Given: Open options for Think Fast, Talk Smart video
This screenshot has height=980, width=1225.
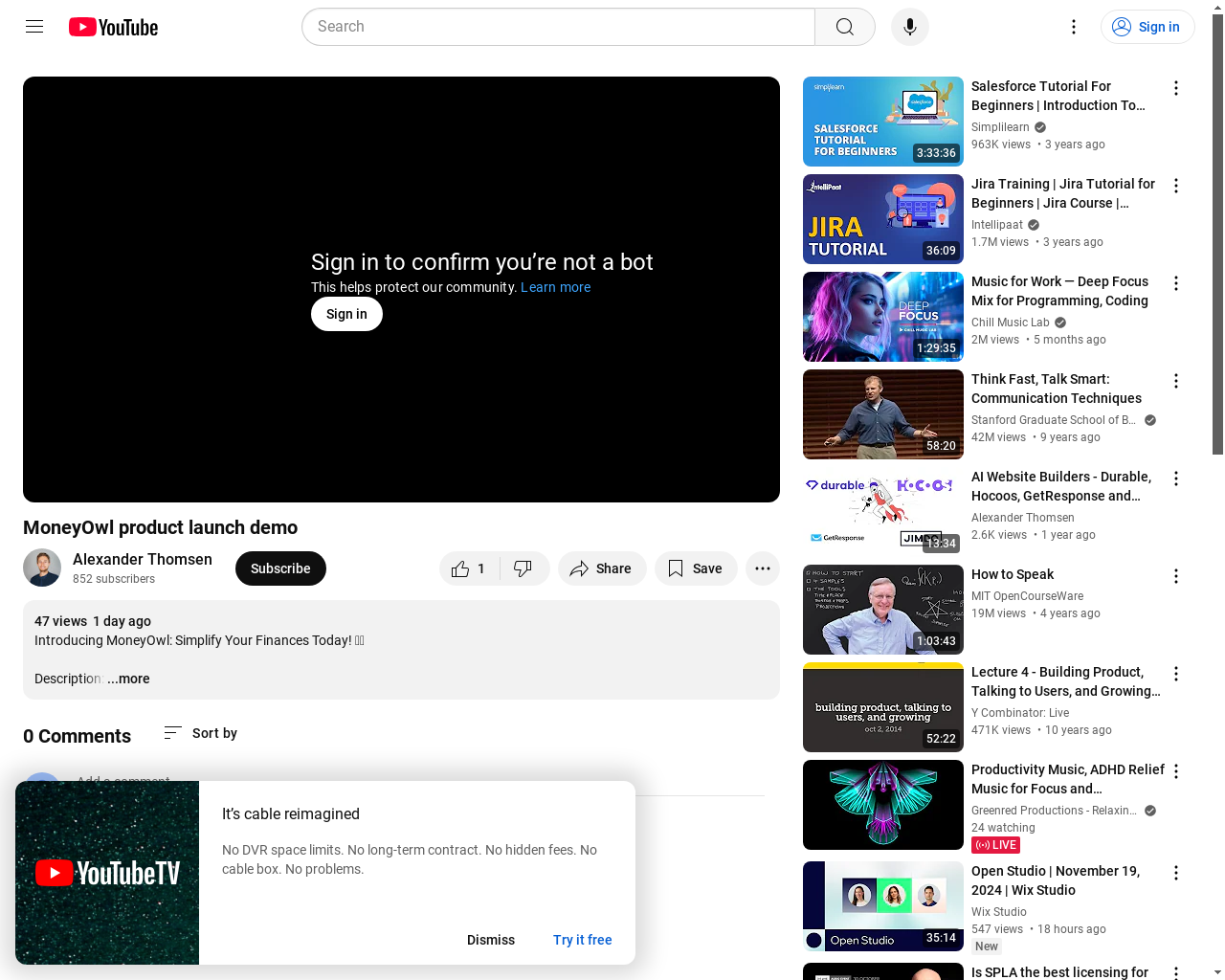Looking at the screenshot, I should pyautogui.click(x=1176, y=381).
